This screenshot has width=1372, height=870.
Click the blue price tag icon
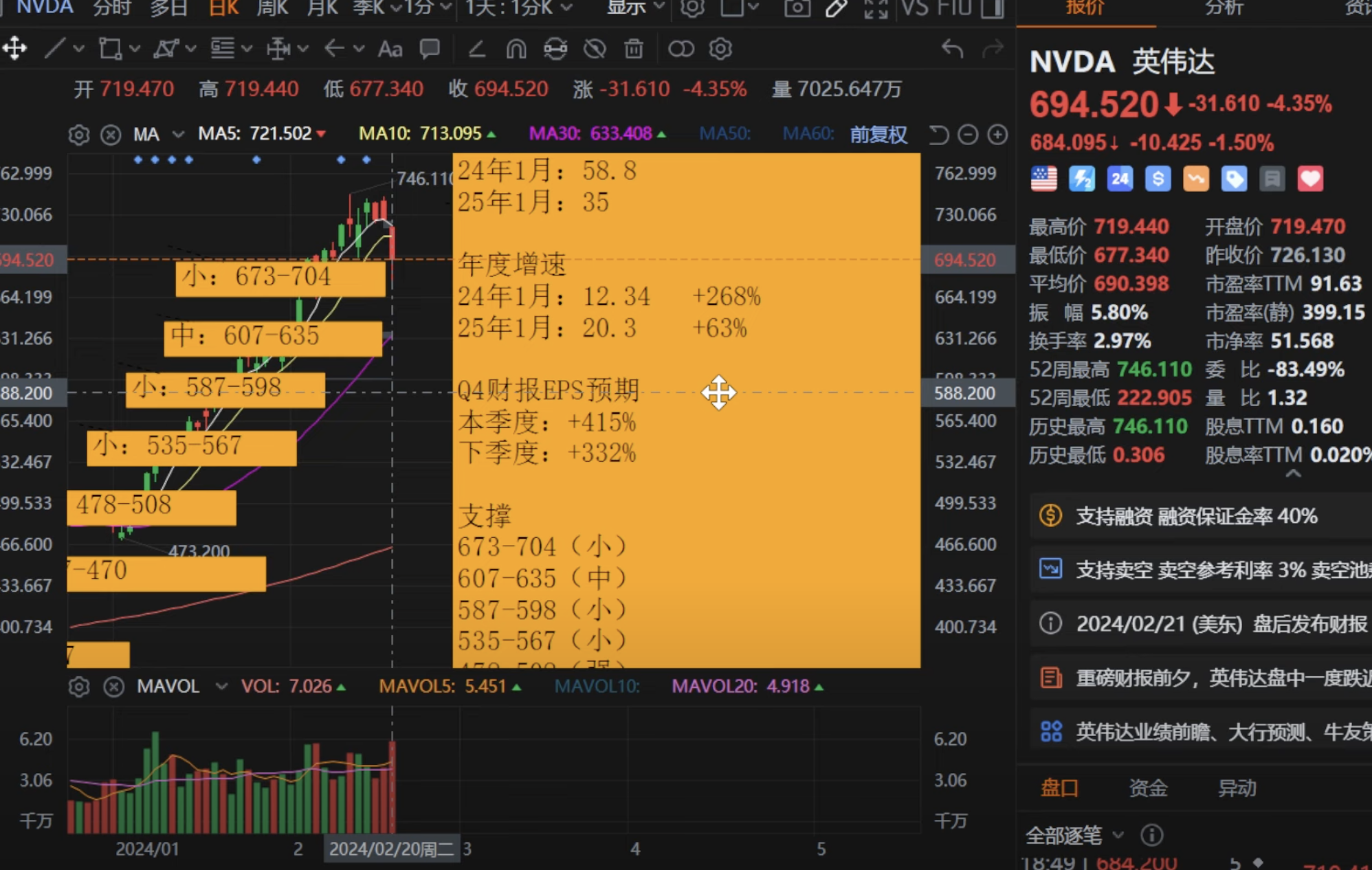click(x=1235, y=179)
